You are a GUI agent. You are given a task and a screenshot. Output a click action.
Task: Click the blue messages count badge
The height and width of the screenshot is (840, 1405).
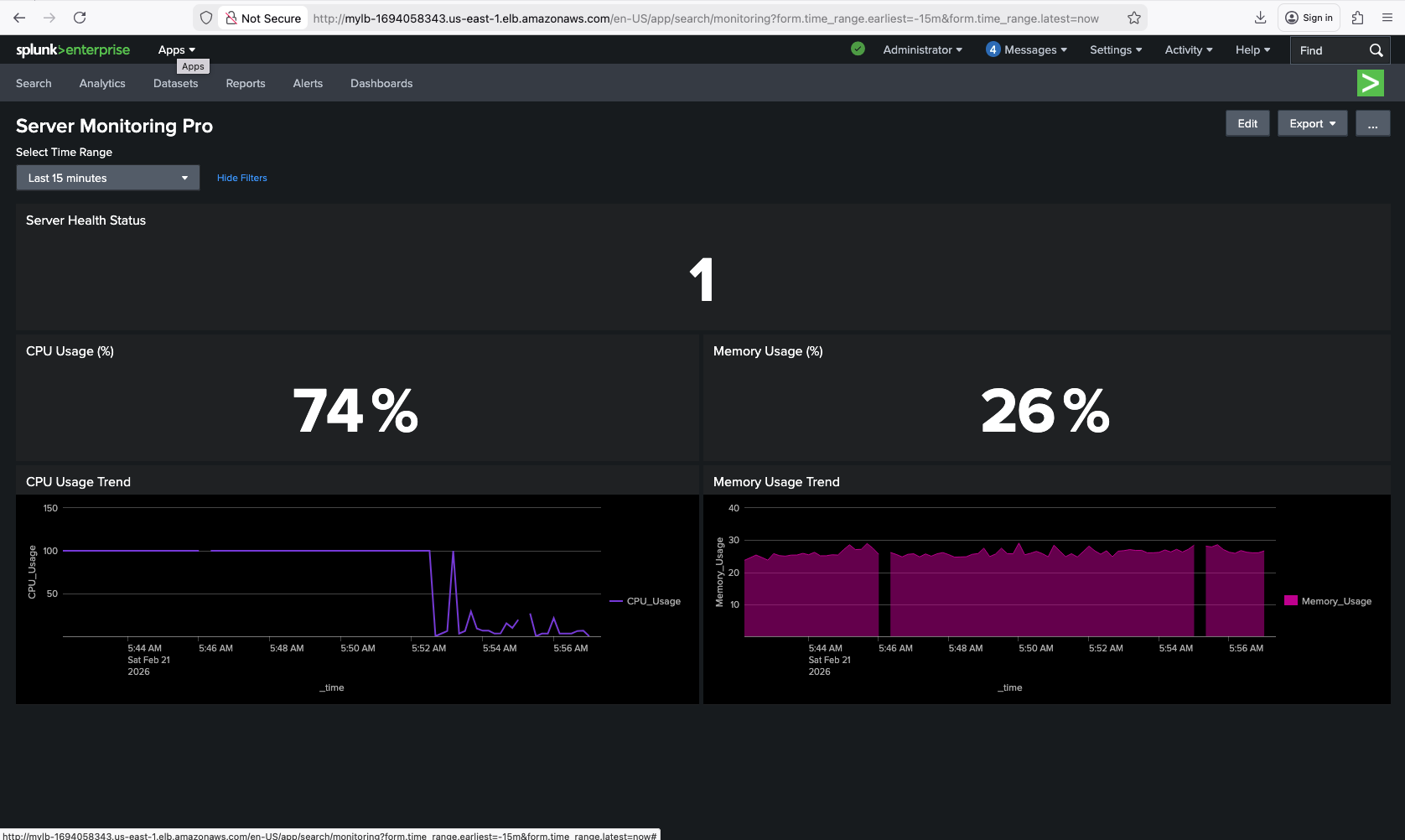click(x=993, y=49)
